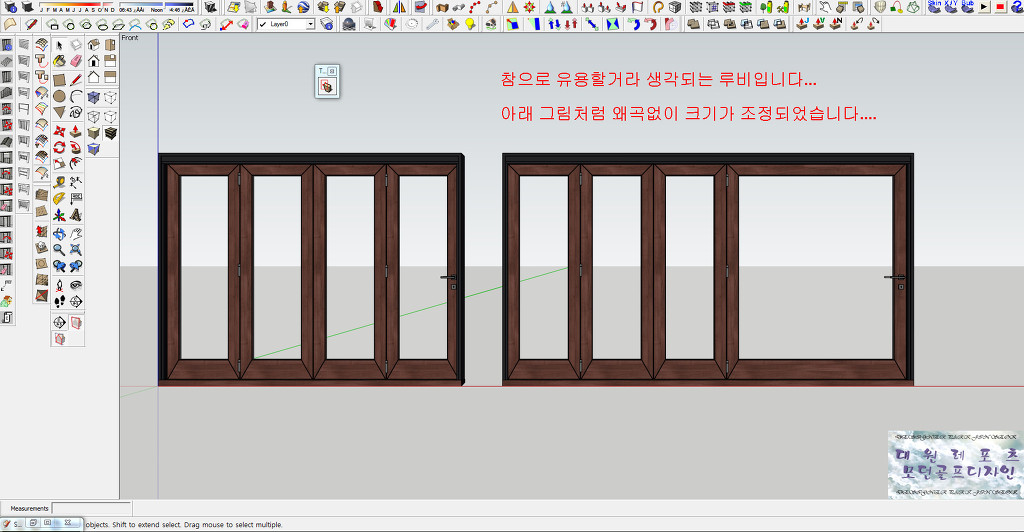Activate the Move tool
The height and width of the screenshot is (532, 1024).
(59, 131)
